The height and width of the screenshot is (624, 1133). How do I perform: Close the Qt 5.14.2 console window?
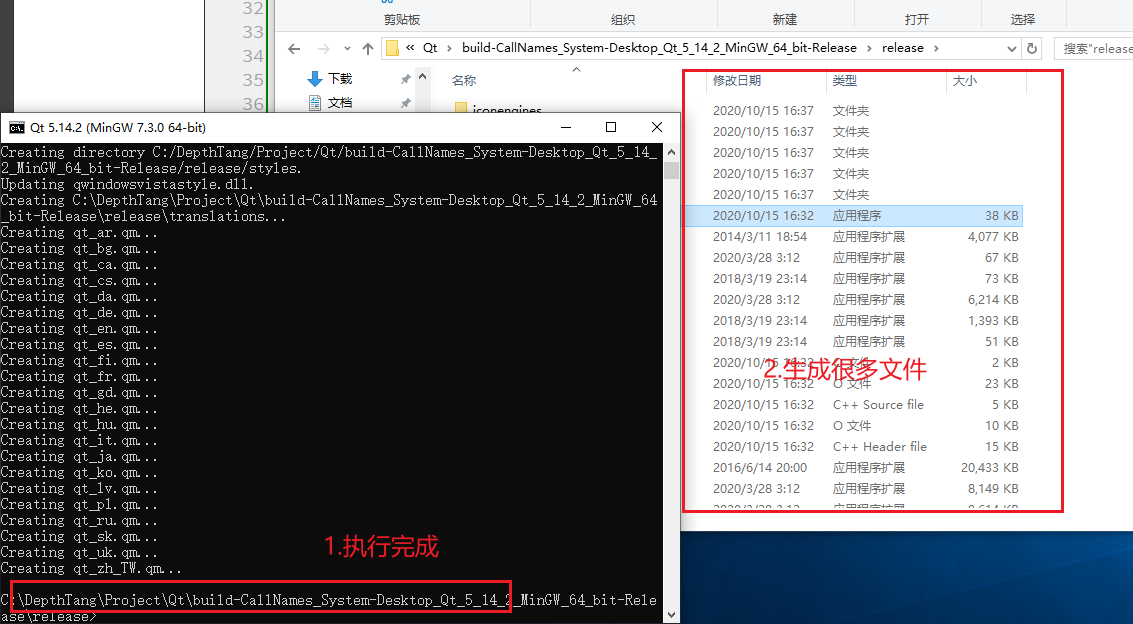(656, 127)
